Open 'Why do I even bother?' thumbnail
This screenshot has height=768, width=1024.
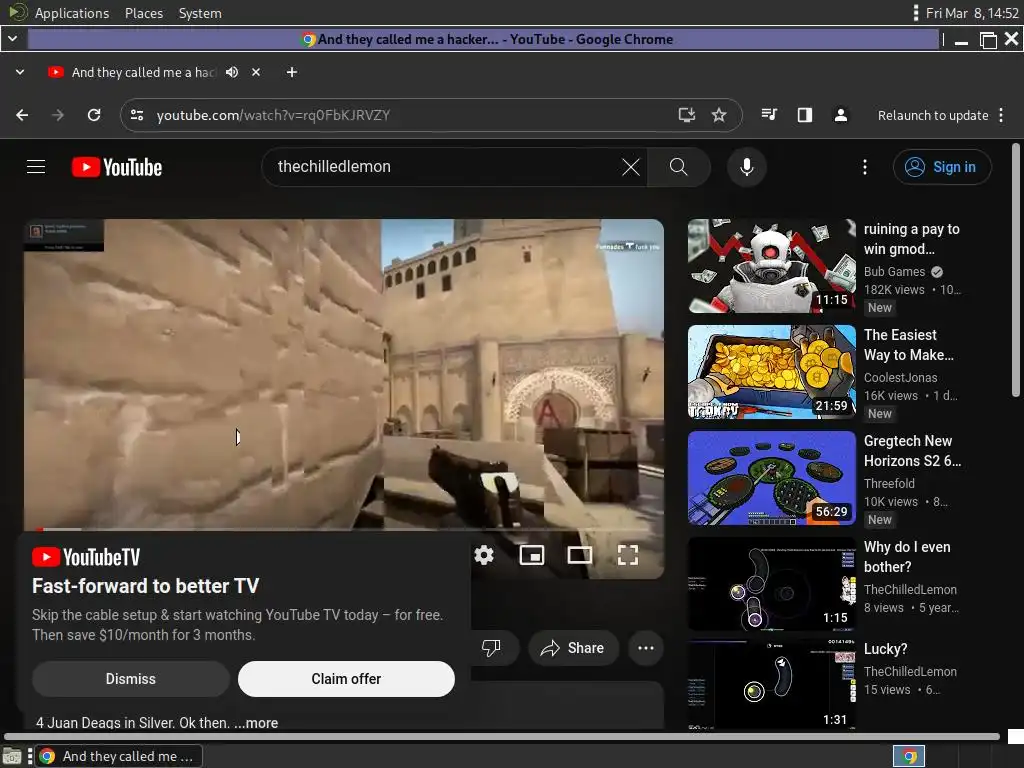pos(771,584)
